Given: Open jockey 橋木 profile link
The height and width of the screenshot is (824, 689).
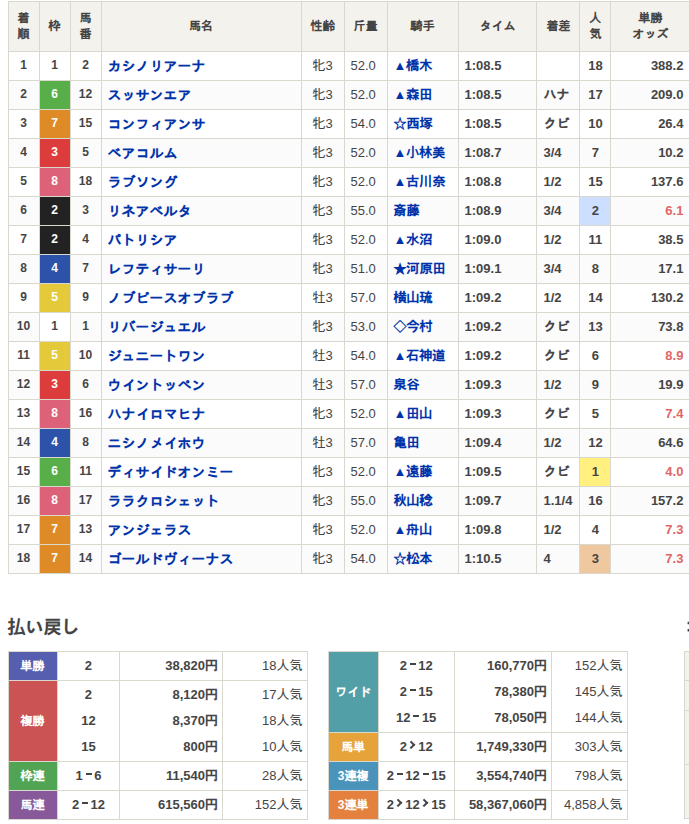Looking at the screenshot, I should [x=418, y=66].
